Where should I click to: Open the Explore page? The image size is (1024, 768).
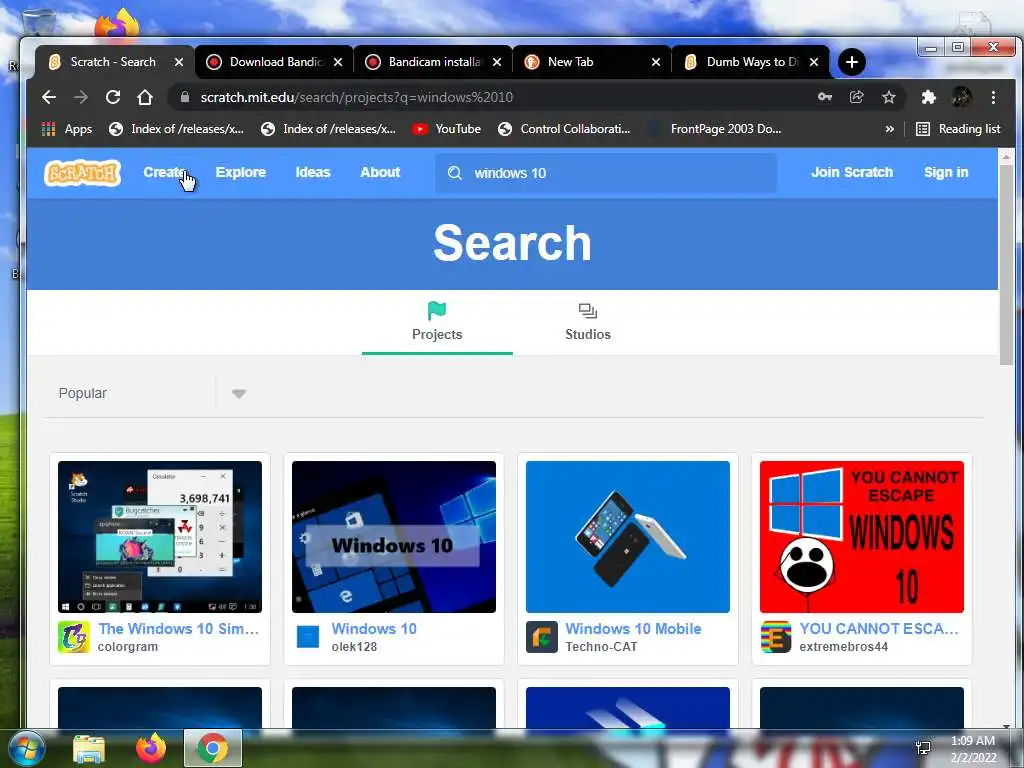tap(241, 172)
